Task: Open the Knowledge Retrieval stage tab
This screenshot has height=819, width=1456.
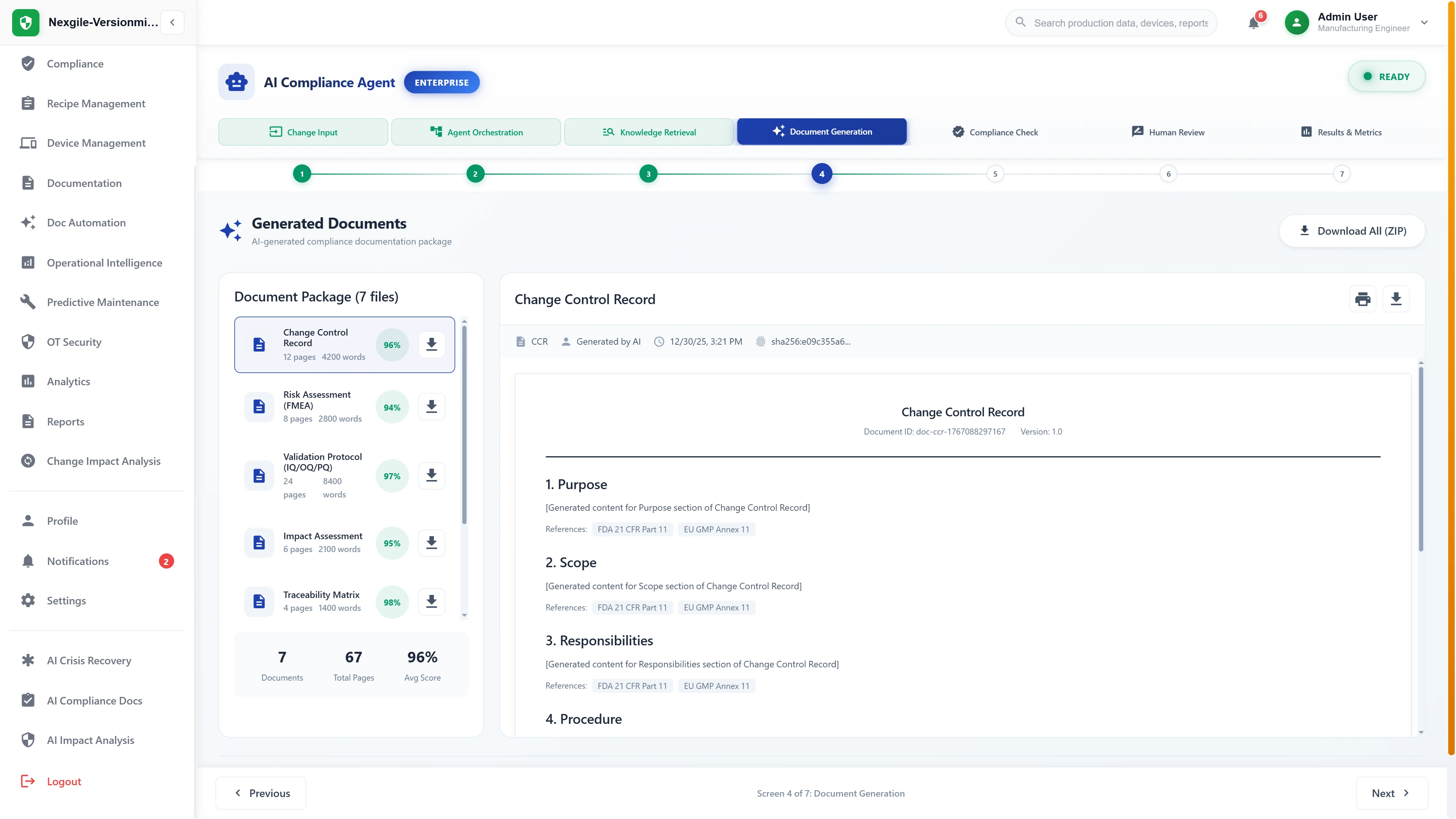Action: (648, 132)
